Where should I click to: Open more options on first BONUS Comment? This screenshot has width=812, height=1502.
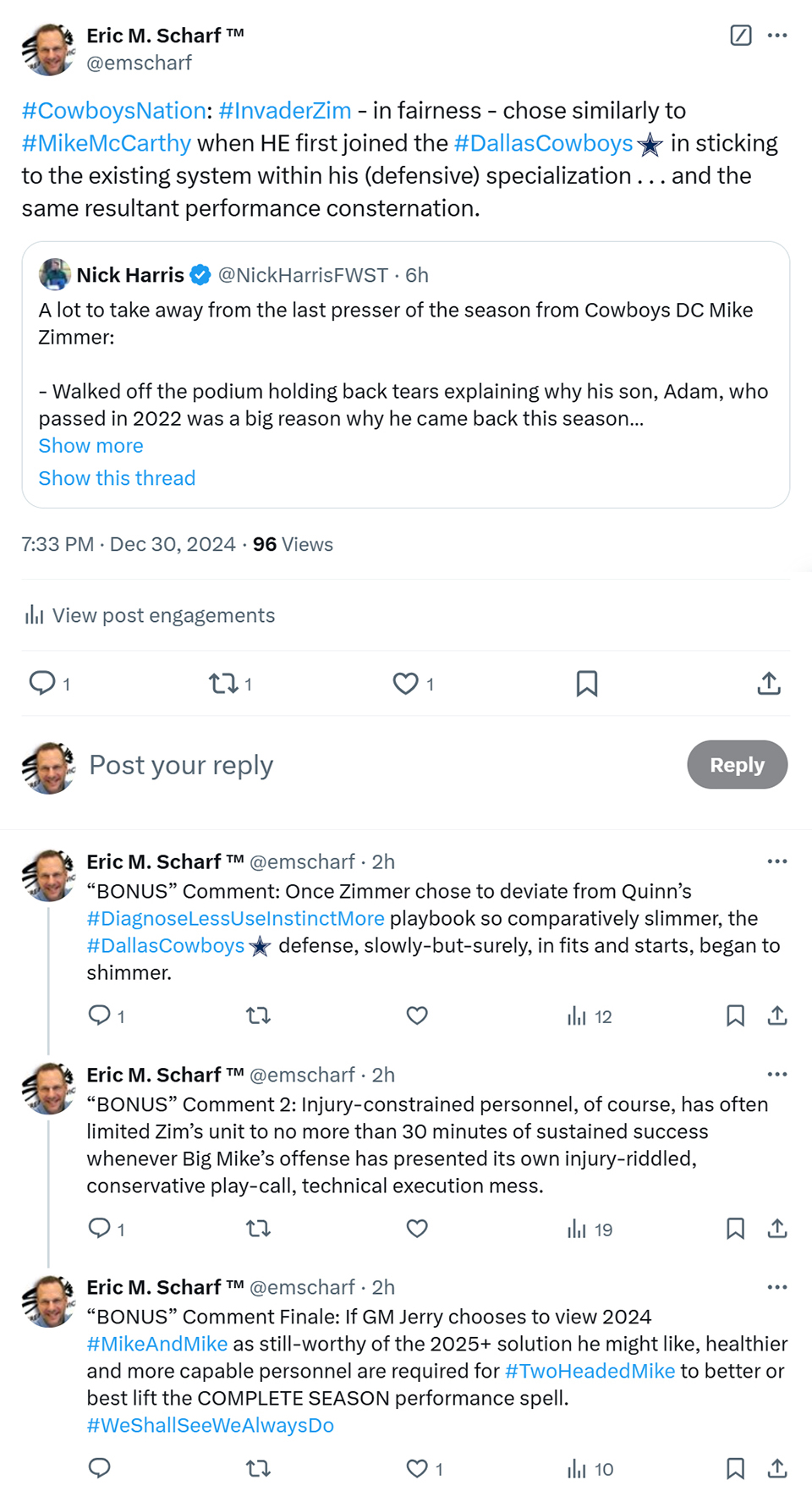(777, 861)
